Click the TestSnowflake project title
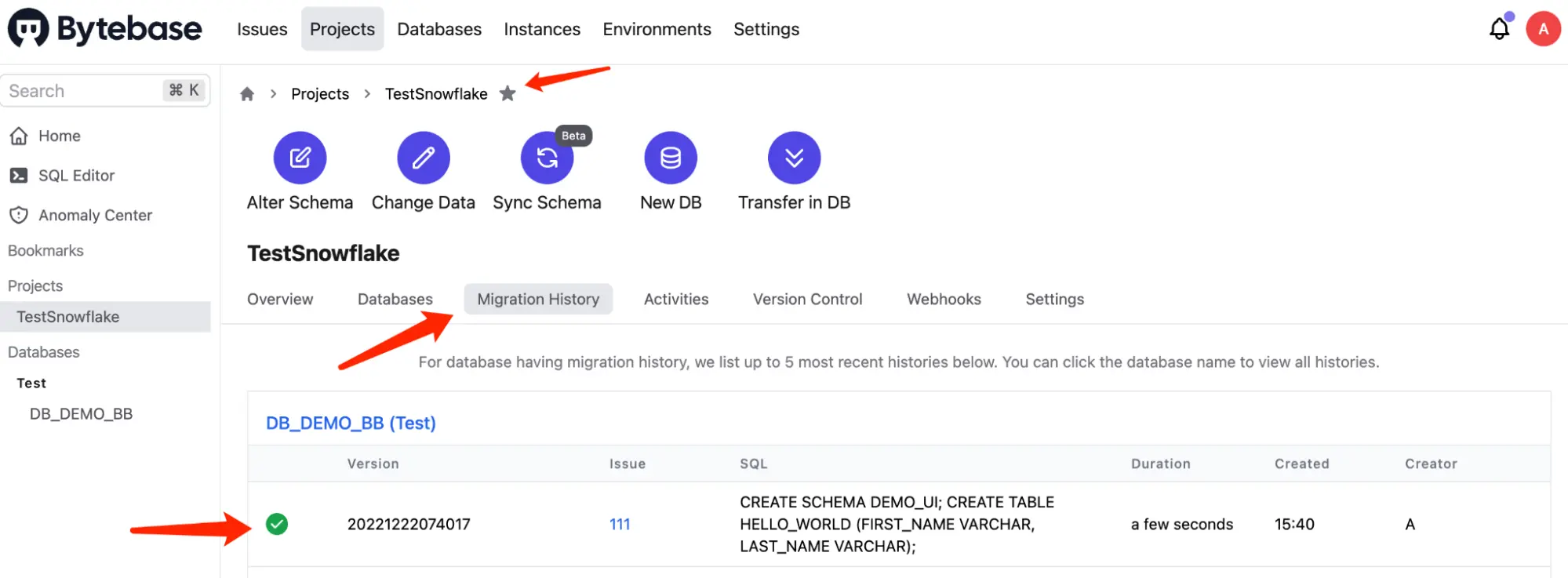Viewport: 1568px width, 578px height. coord(323,253)
